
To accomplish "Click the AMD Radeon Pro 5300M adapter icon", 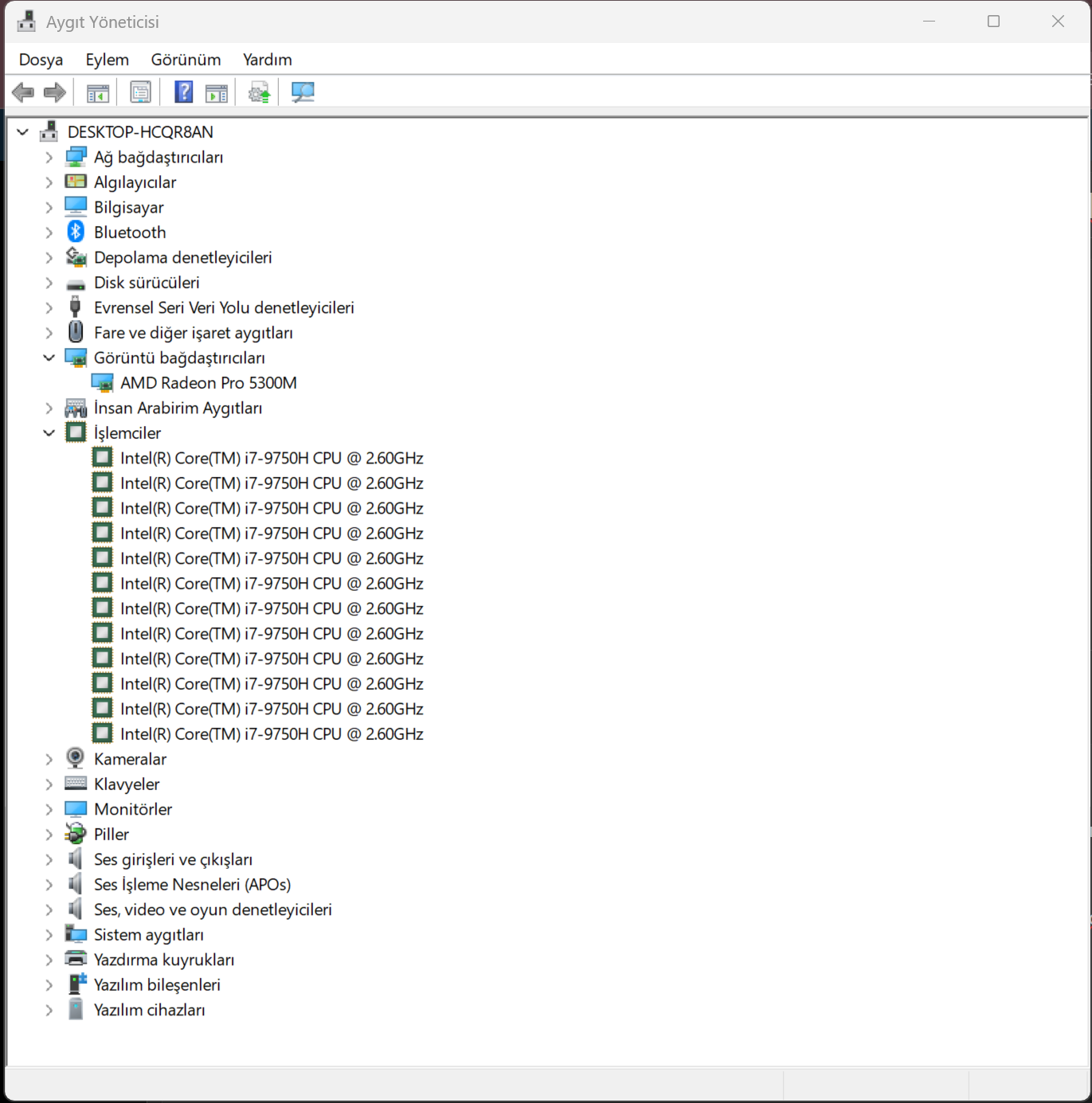I will coord(103,383).
